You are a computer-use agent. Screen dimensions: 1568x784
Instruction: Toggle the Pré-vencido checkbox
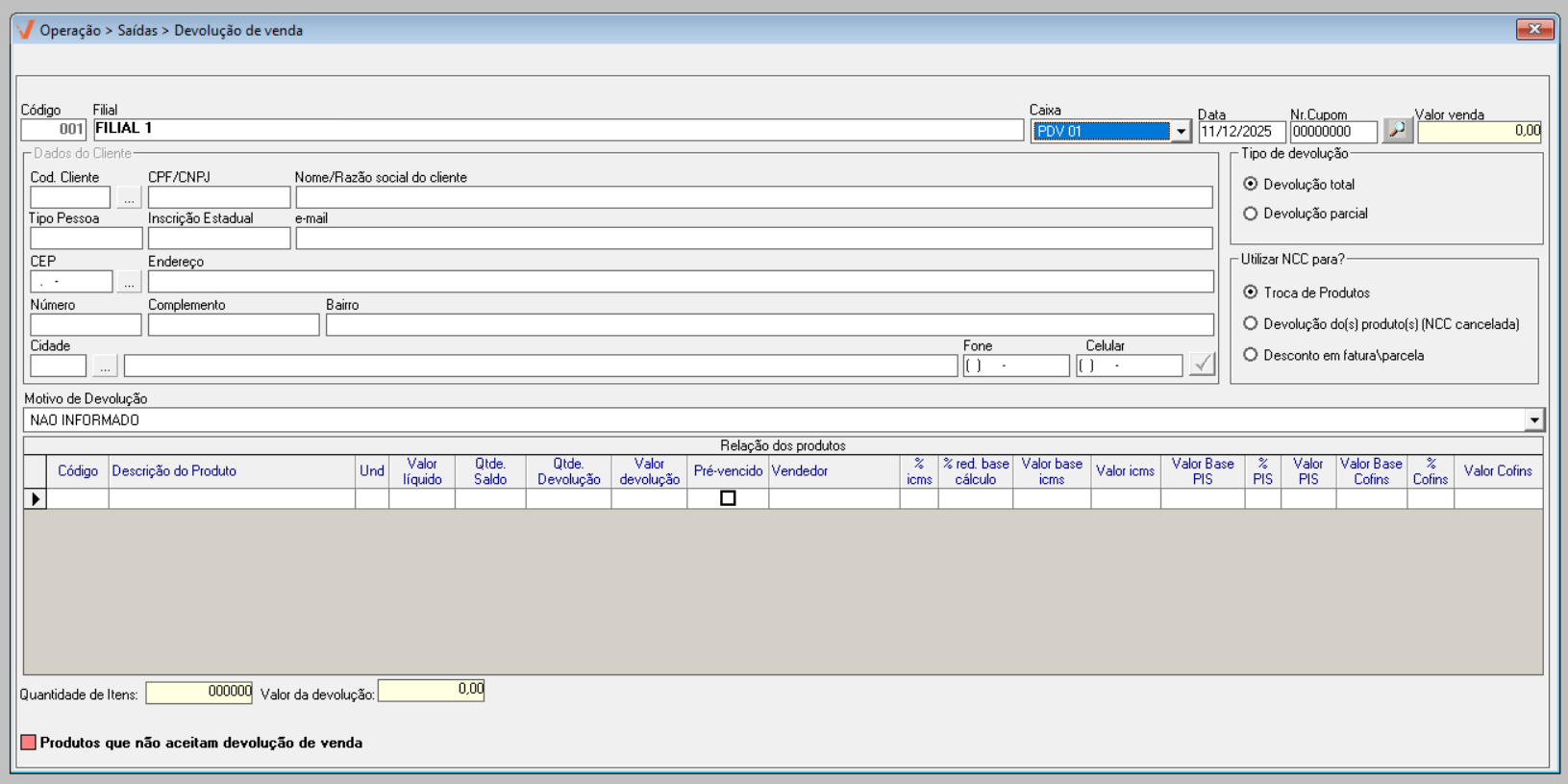coord(728,498)
